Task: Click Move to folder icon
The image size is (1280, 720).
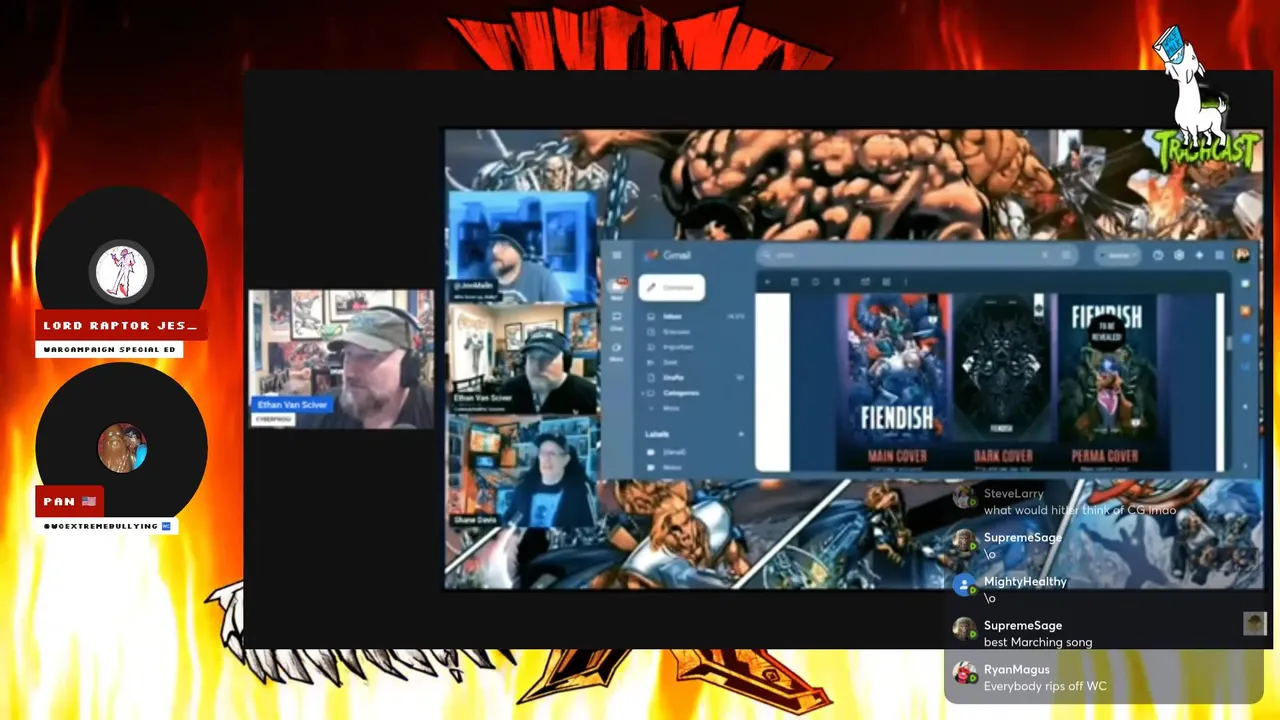Action: pos(865,282)
